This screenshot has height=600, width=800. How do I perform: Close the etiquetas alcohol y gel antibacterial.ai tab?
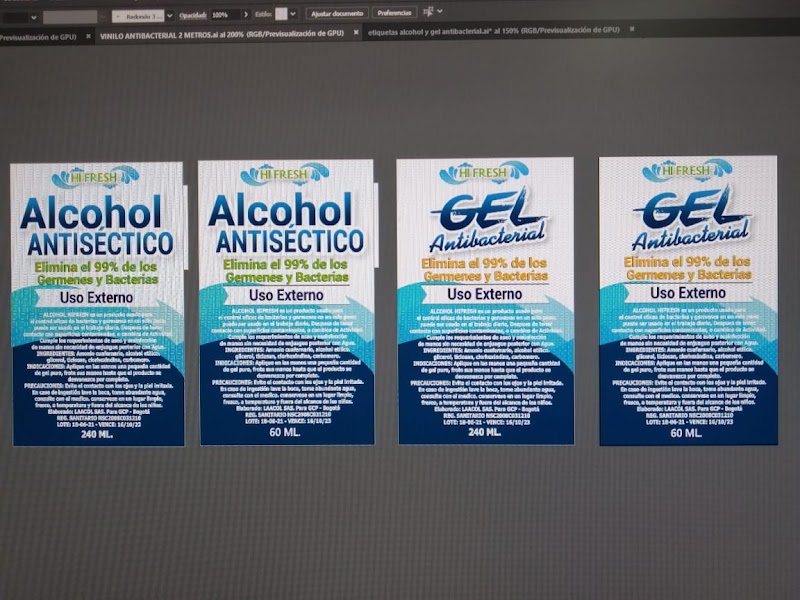(x=632, y=29)
